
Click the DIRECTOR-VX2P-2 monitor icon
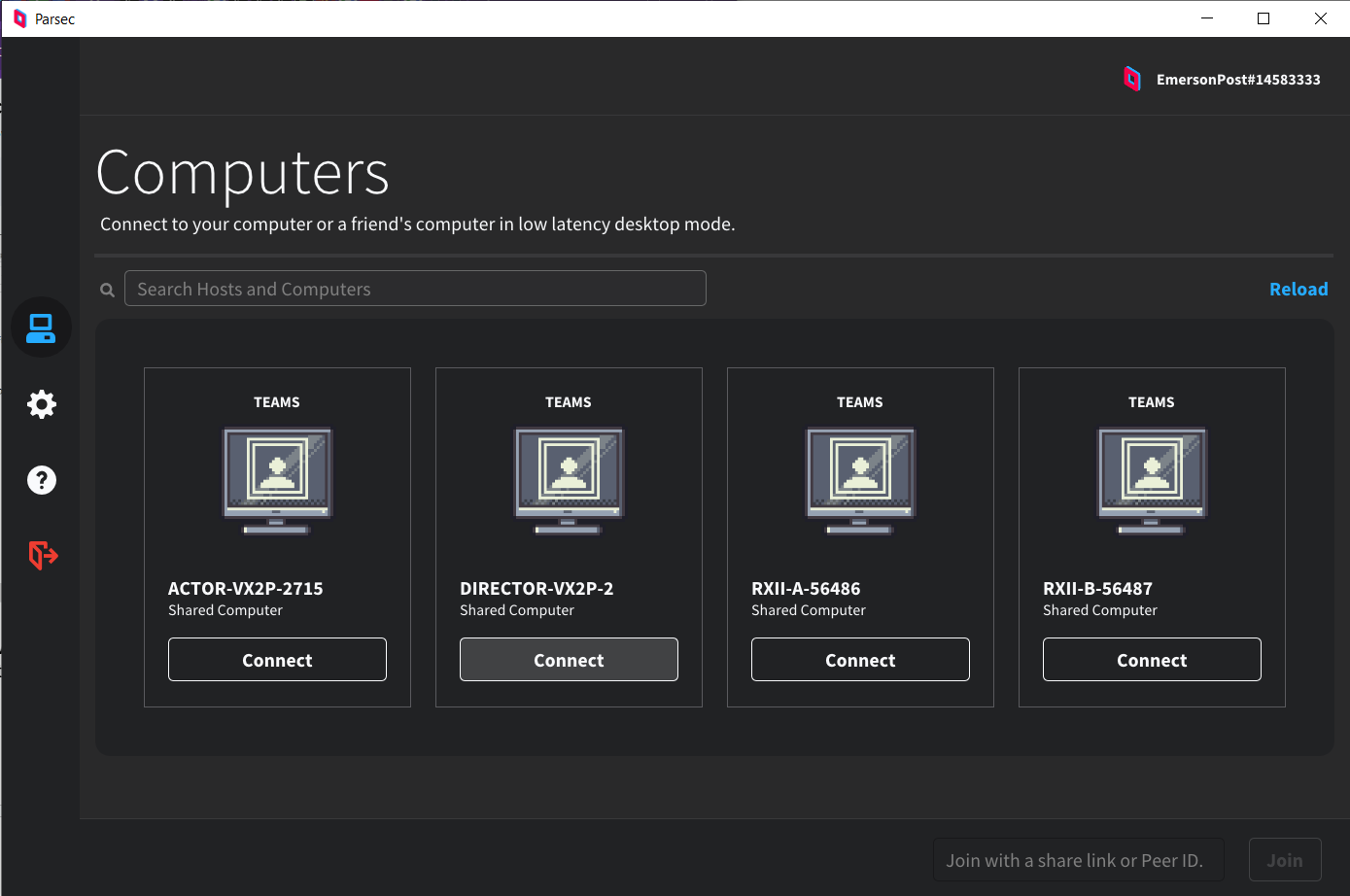point(569,481)
